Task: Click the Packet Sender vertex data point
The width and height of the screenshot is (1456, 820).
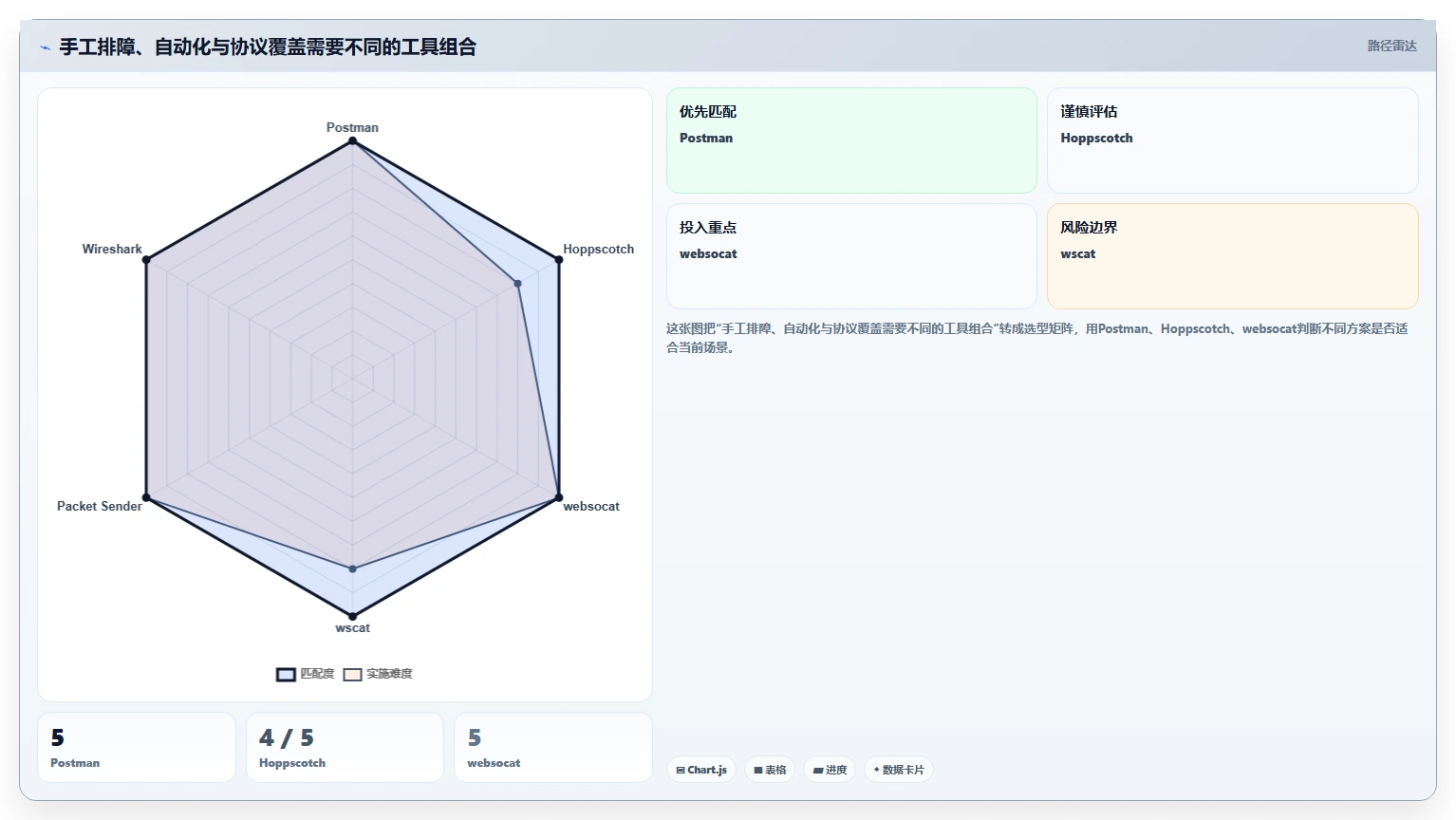Action: point(146,497)
